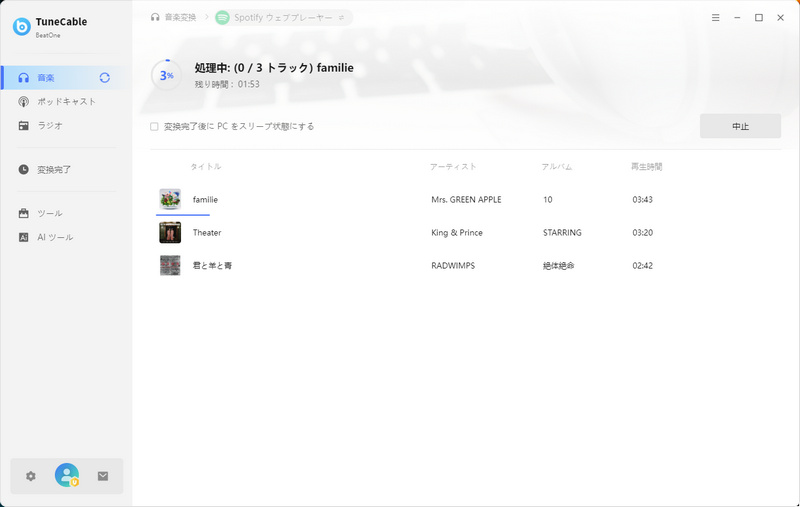This screenshot has width=800, height=507.
Task: Click the remaining time 01:53 text
Action: [227, 84]
